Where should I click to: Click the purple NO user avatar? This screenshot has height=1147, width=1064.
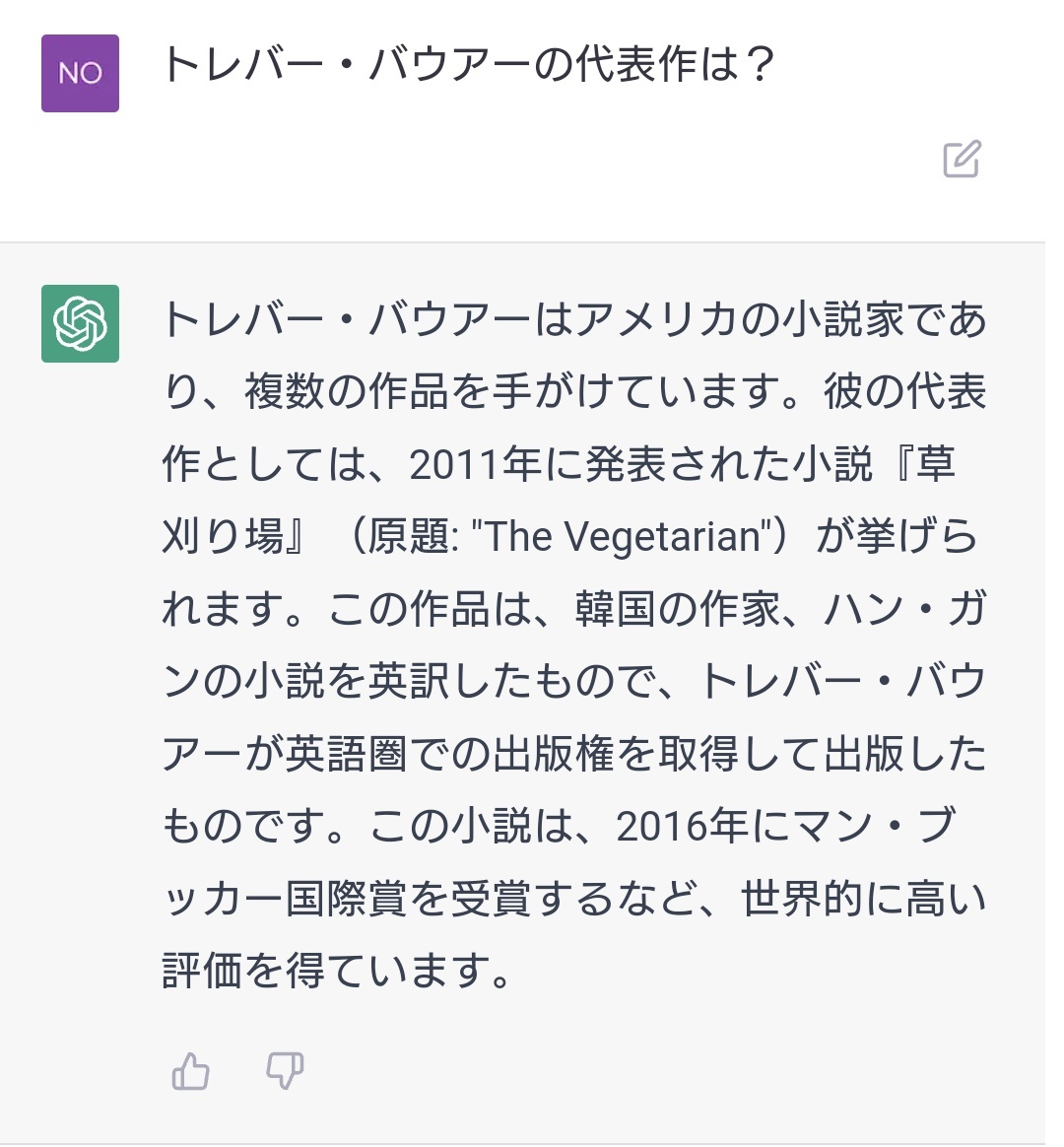click(81, 73)
